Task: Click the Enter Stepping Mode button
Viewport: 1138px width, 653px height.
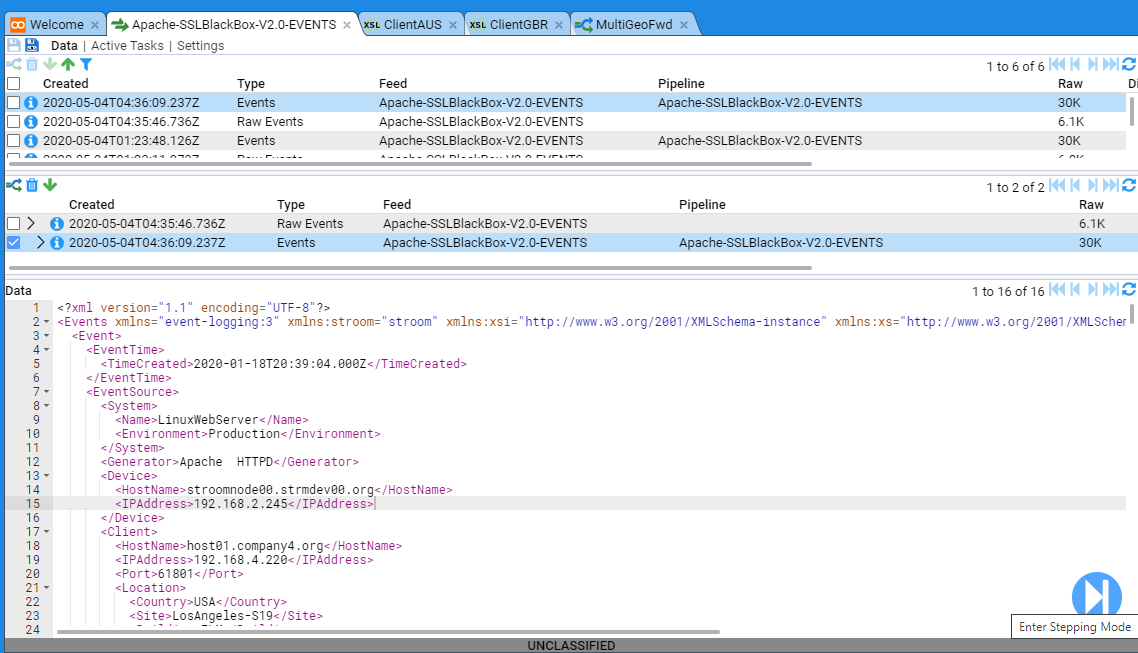Action: (x=1096, y=594)
